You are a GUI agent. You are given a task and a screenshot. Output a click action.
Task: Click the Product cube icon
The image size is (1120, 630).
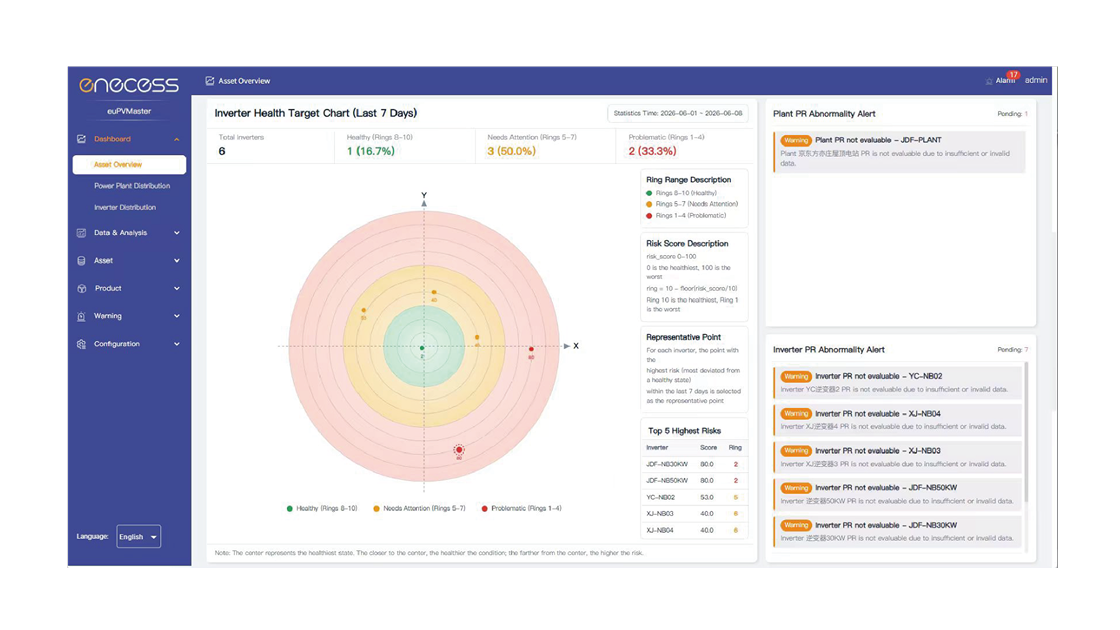(x=81, y=289)
